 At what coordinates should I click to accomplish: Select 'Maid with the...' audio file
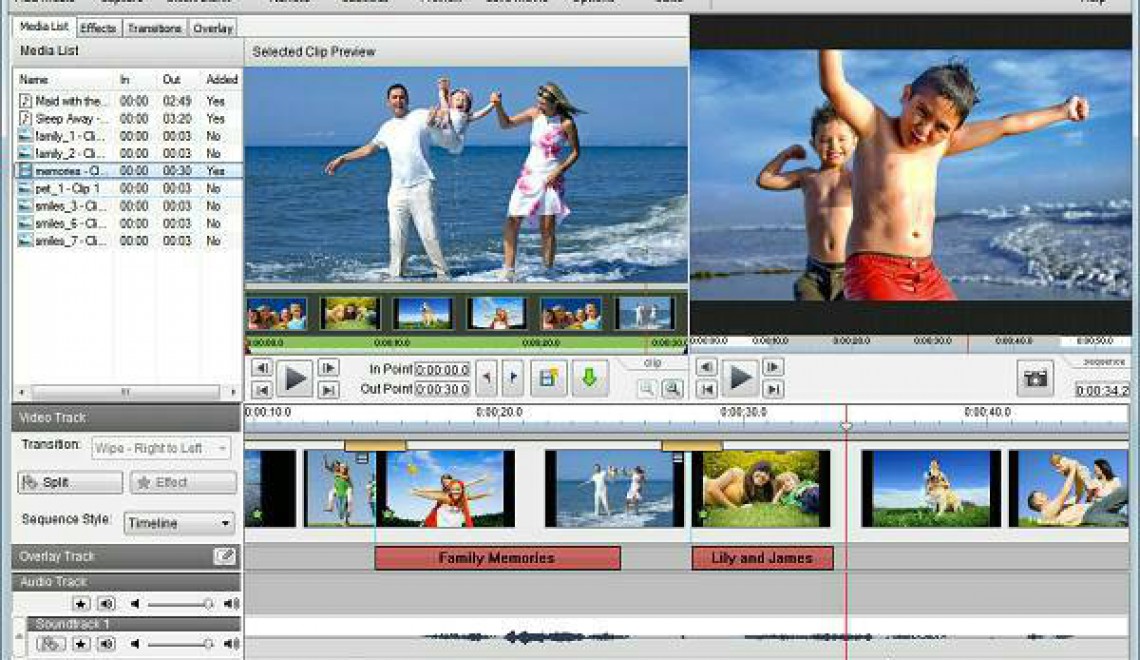coord(127,101)
